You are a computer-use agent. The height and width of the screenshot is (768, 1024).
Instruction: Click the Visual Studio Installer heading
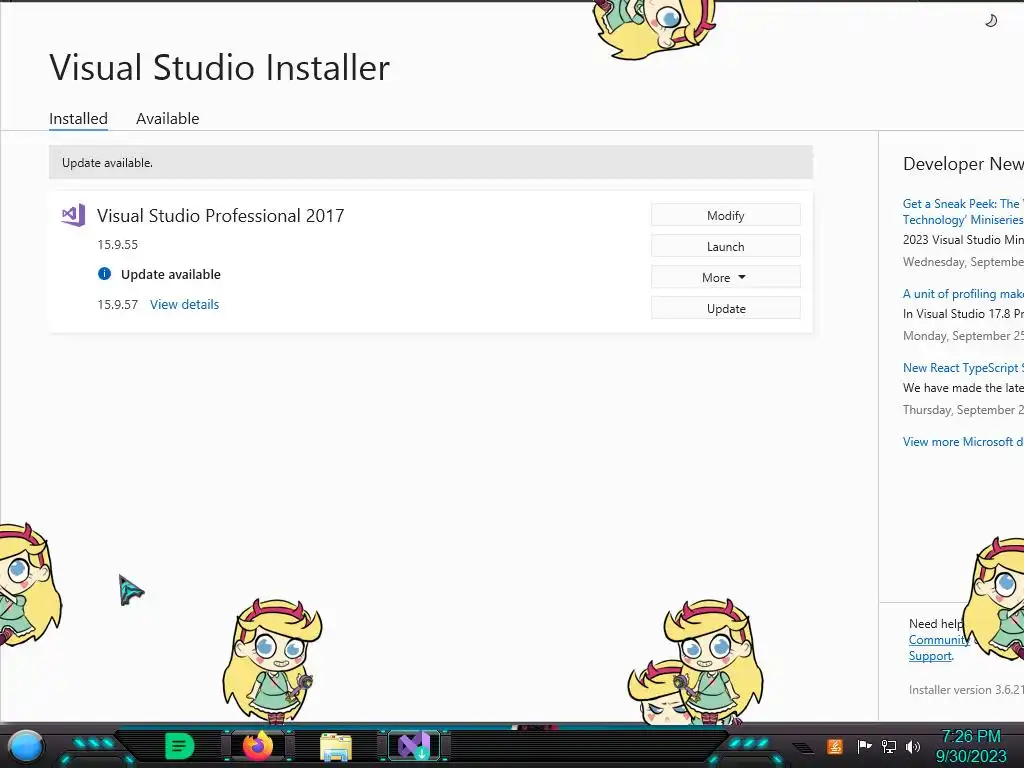point(219,67)
